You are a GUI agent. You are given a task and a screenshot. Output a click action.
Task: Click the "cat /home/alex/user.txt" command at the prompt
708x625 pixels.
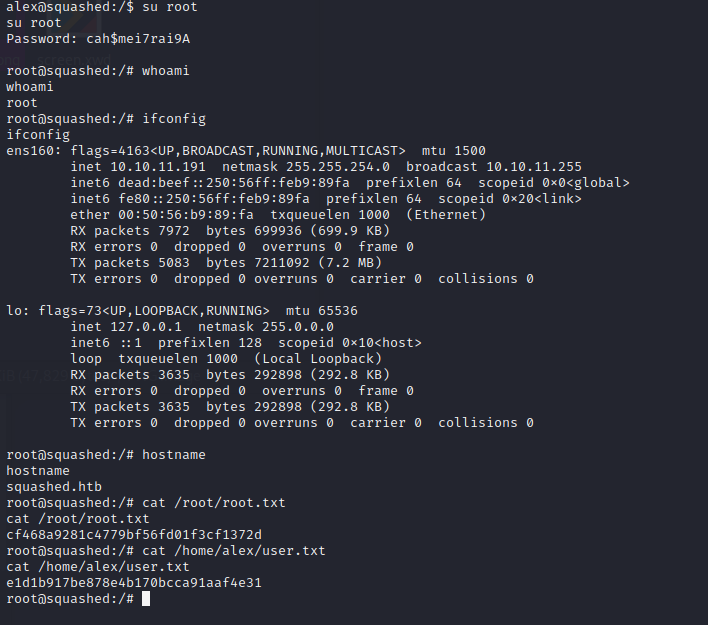click(x=234, y=550)
